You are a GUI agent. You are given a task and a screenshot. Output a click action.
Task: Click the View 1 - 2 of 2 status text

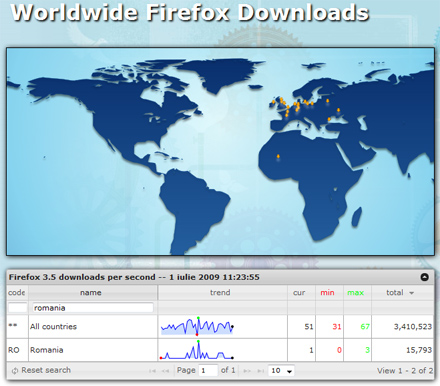point(405,371)
